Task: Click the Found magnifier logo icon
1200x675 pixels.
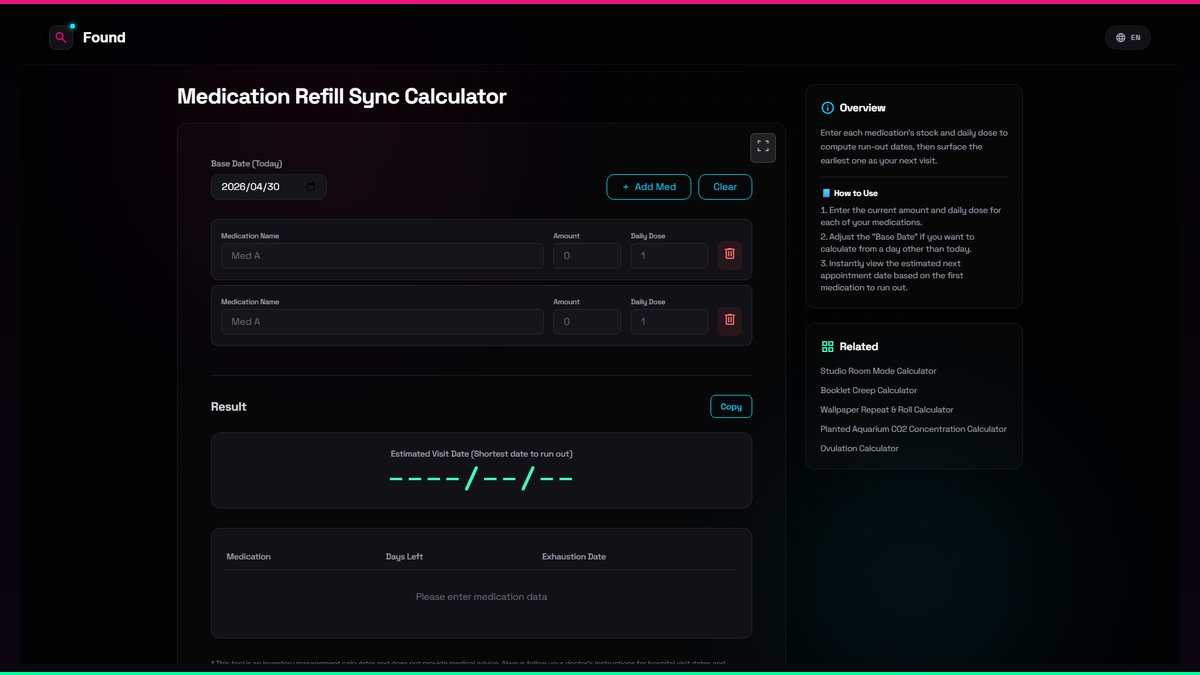Action: 61,38
